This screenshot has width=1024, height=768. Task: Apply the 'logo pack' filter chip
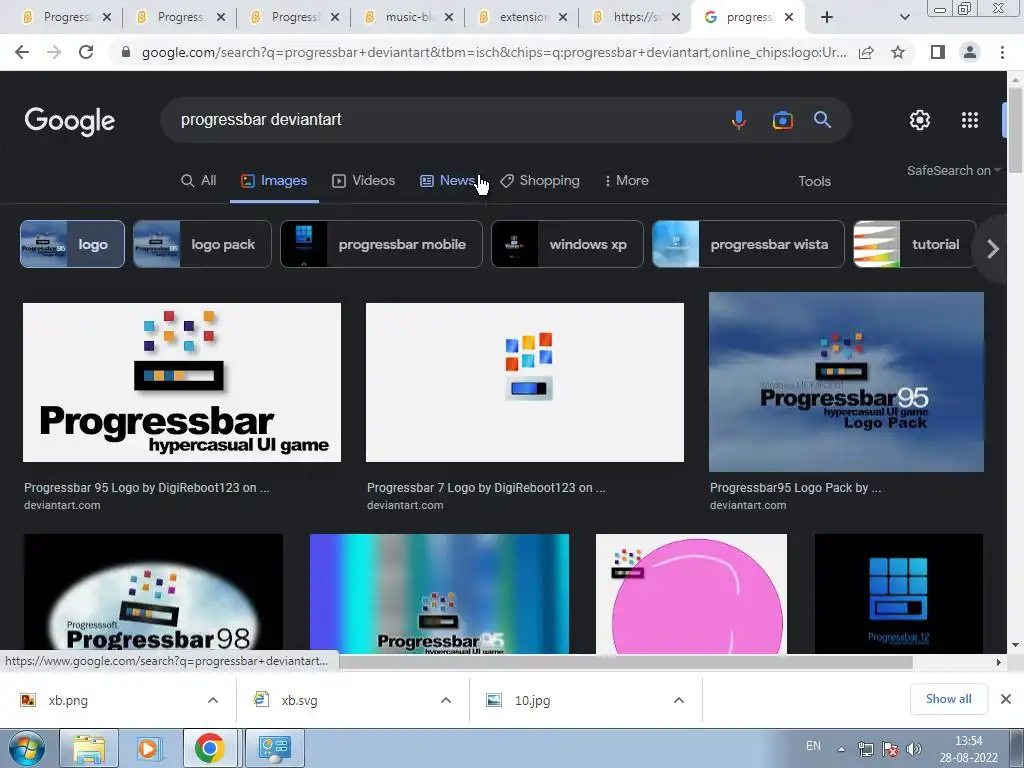[x=202, y=244]
